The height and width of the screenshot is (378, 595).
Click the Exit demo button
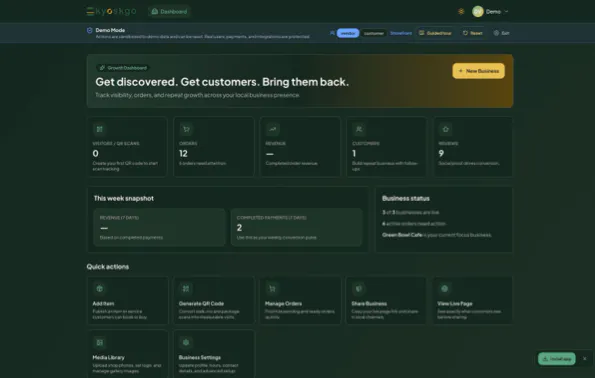(501, 33)
